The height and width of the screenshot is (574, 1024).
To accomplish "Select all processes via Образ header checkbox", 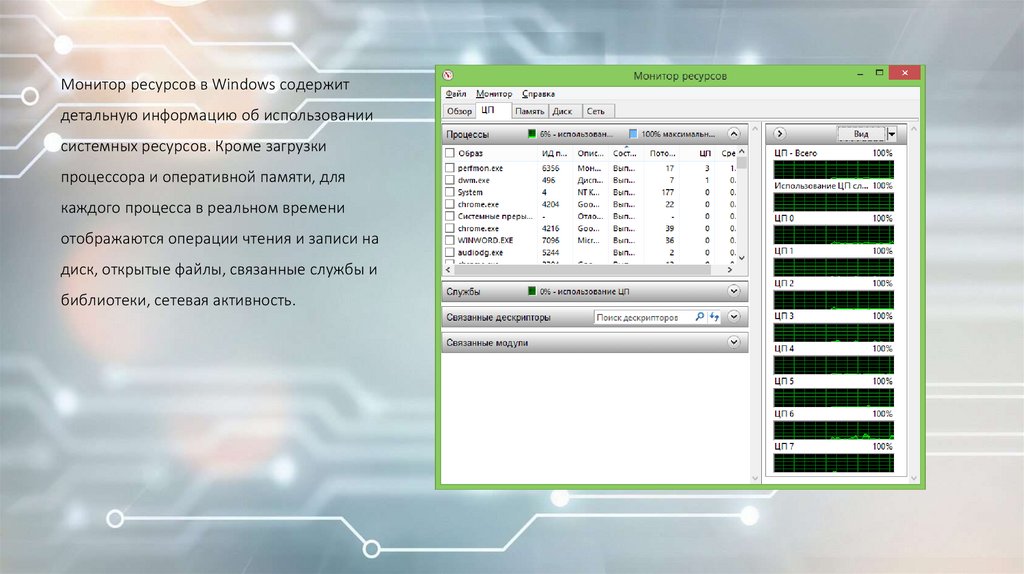I will (449, 153).
